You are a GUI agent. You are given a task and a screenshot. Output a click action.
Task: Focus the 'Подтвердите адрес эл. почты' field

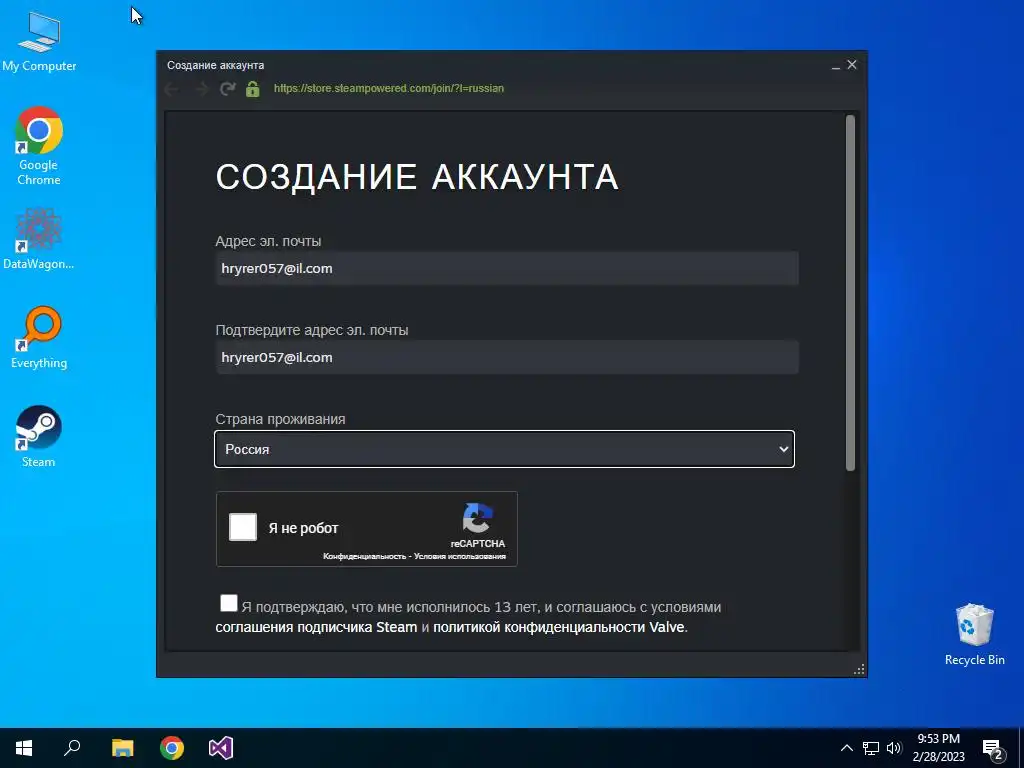click(507, 357)
